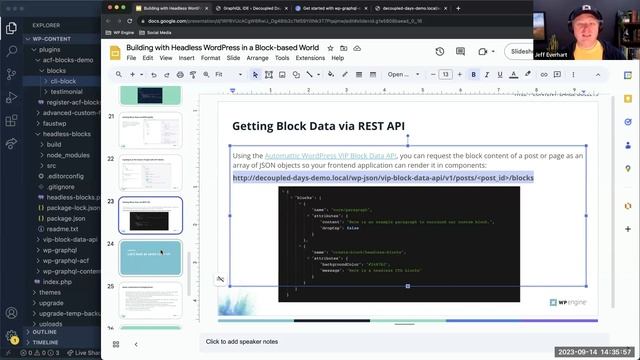The image size is (640, 360).
Task: Click to add speaker notes
Action: 242,342
